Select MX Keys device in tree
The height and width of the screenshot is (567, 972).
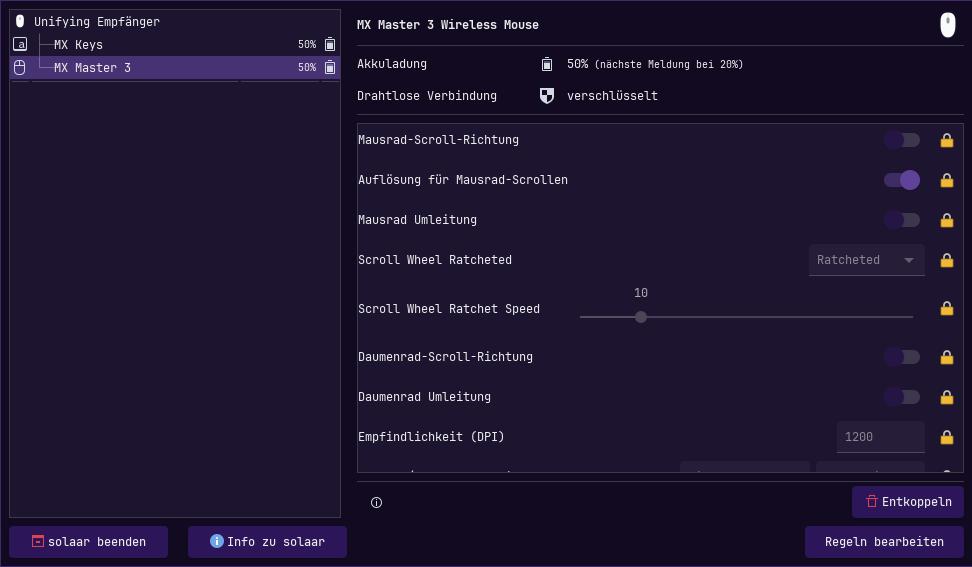pos(175,44)
